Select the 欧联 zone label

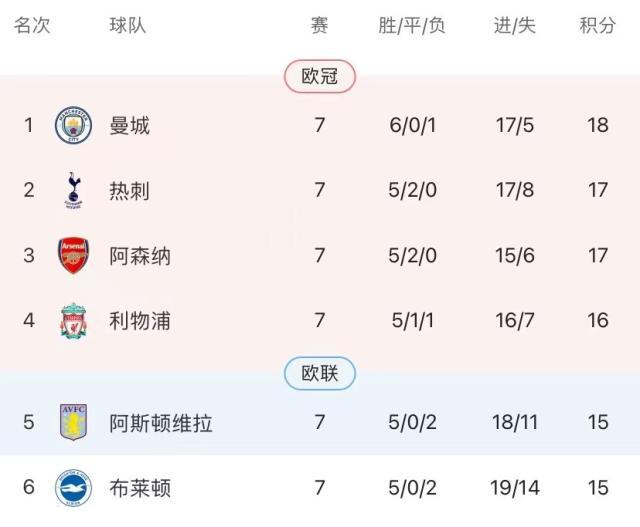point(320,373)
